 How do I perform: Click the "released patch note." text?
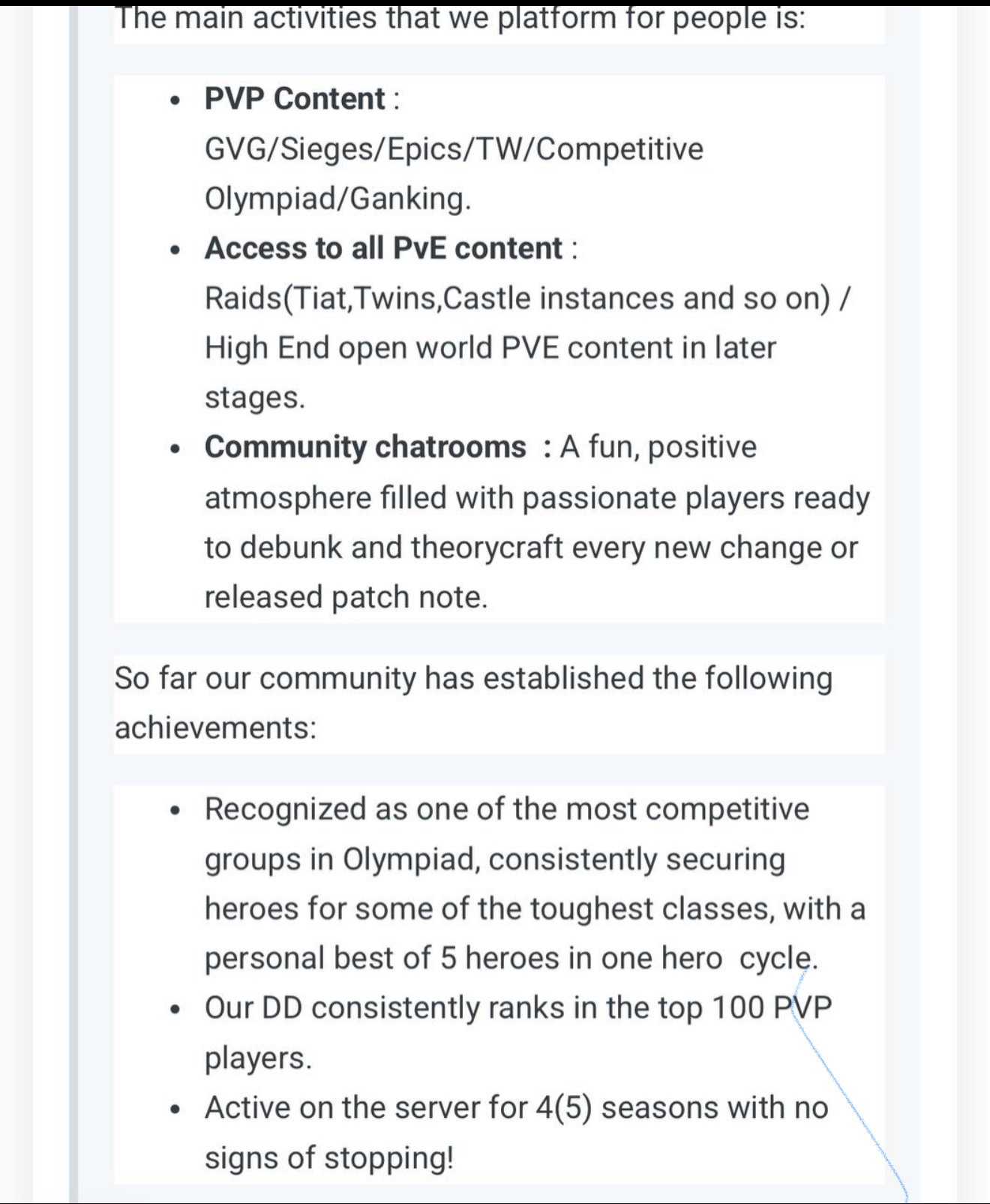(x=346, y=597)
